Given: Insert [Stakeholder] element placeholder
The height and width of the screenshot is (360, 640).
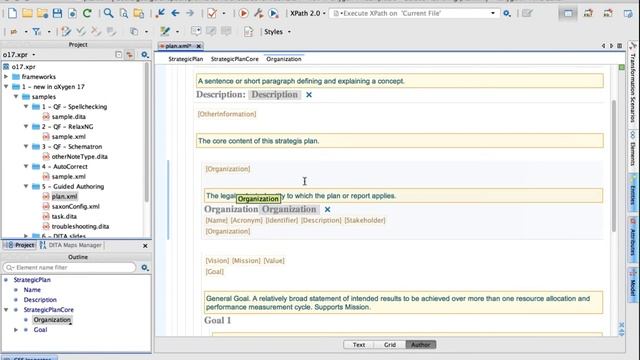Looking at the screenshot, I should point(365,220).
